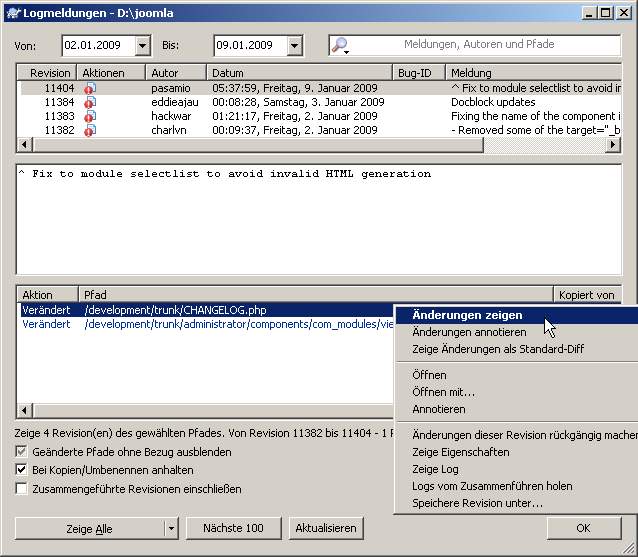Click the revision list scroll-left arrow
The height and width of the screenshot is (557, 638).
click(x=24, y=144)
